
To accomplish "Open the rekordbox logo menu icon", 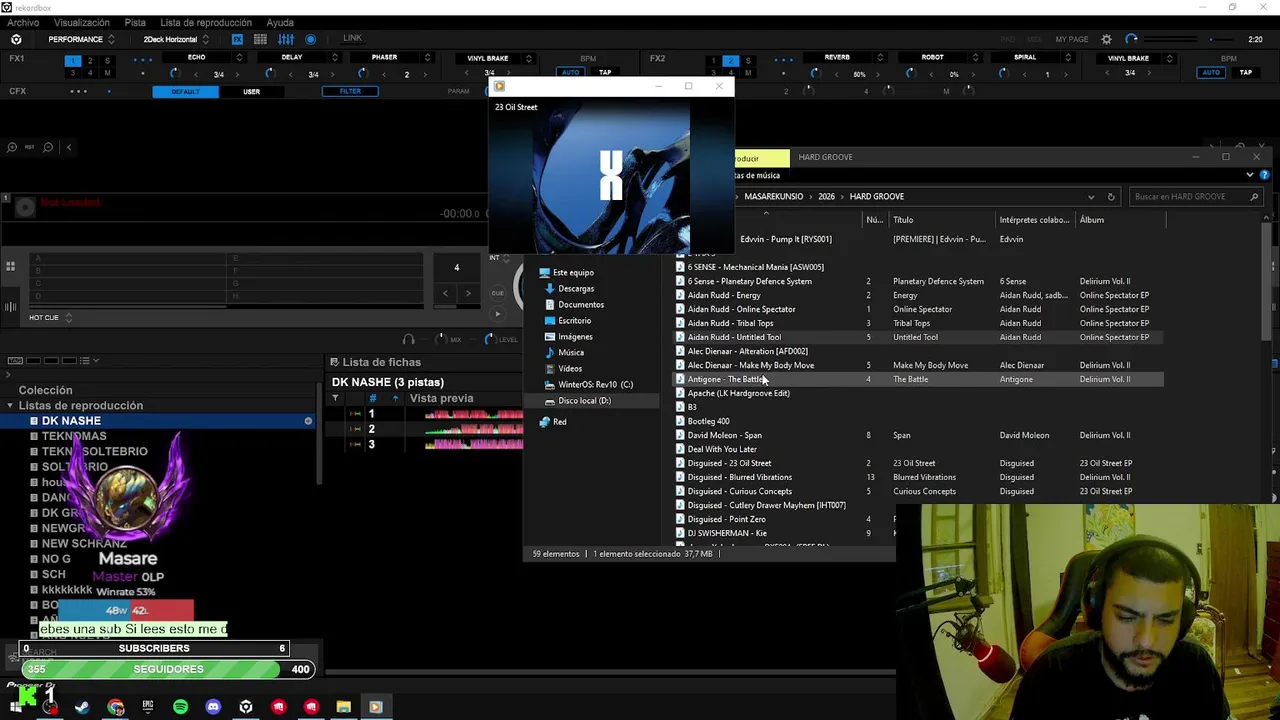I will point(16,39).
